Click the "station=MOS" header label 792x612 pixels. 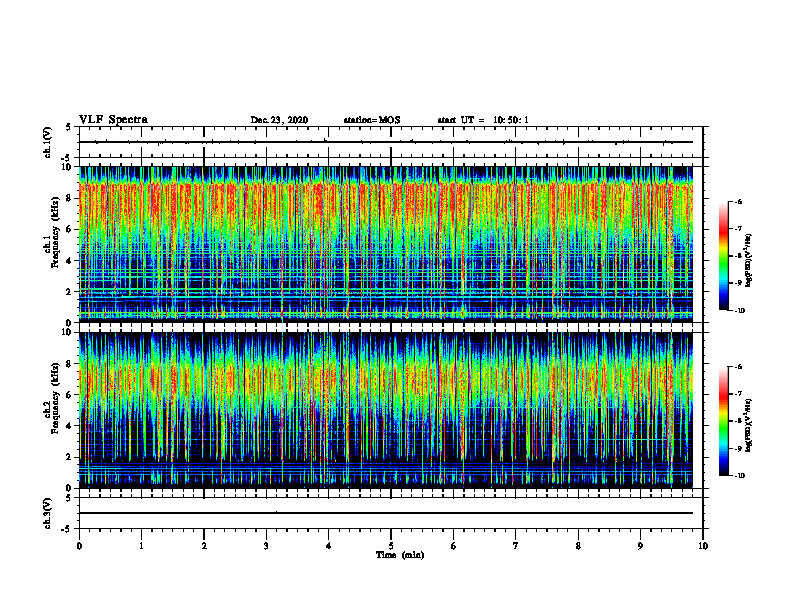(x=372, y=120)
